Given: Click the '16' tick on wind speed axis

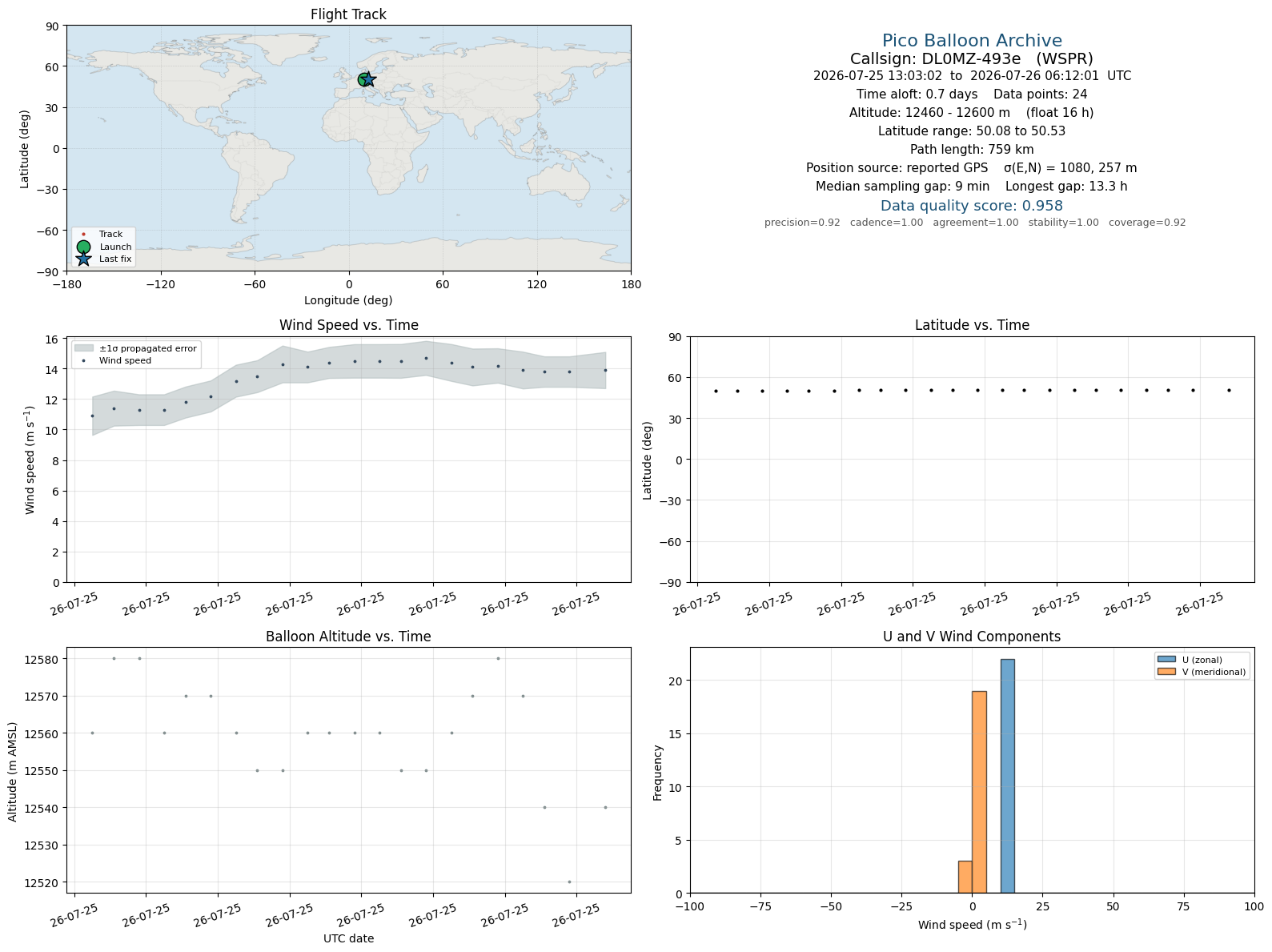Looking at the screenshot, I should pyautogui.click(x=51, y=339).
